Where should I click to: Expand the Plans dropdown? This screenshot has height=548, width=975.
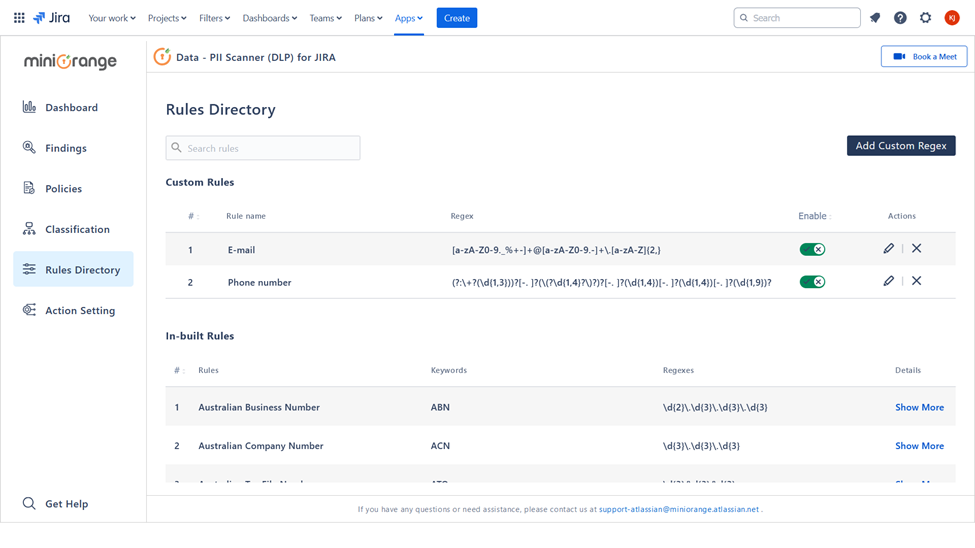(x=368, y=18)
